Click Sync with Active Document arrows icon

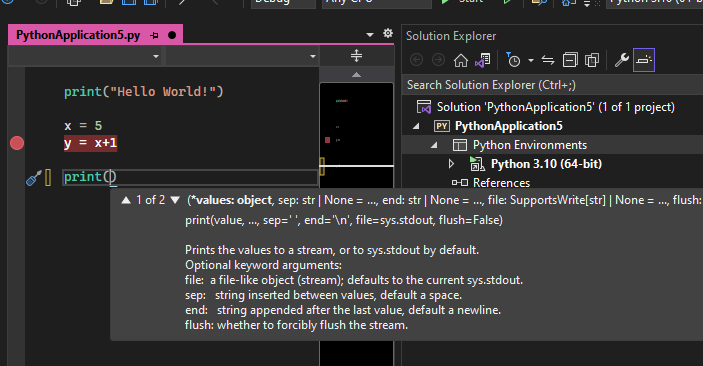point(548,60)
